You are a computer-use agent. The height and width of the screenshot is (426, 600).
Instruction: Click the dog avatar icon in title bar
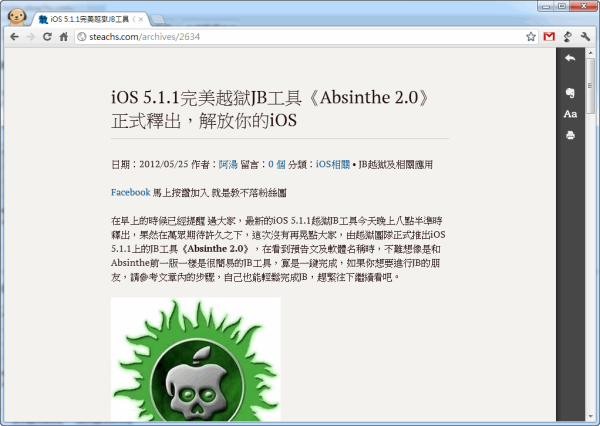(17, 16)
